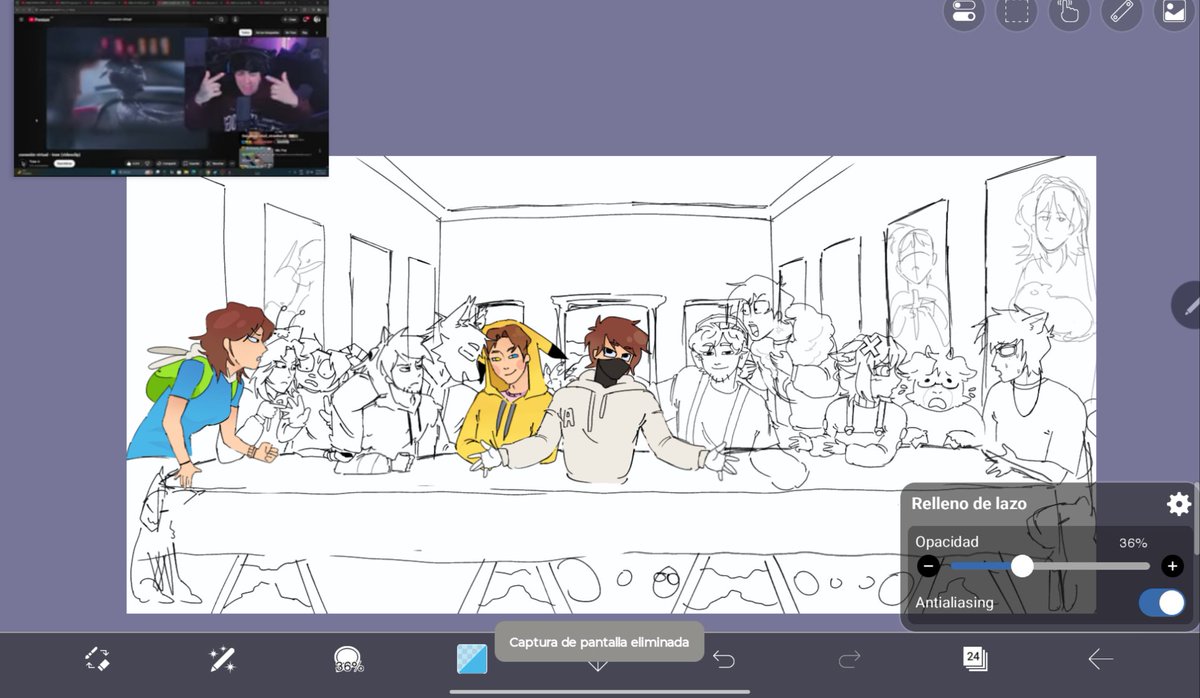Open the view settings toggles menu
Image resolution: width=1200 pixels, height=698 pixels.
(x=964, y=12)
